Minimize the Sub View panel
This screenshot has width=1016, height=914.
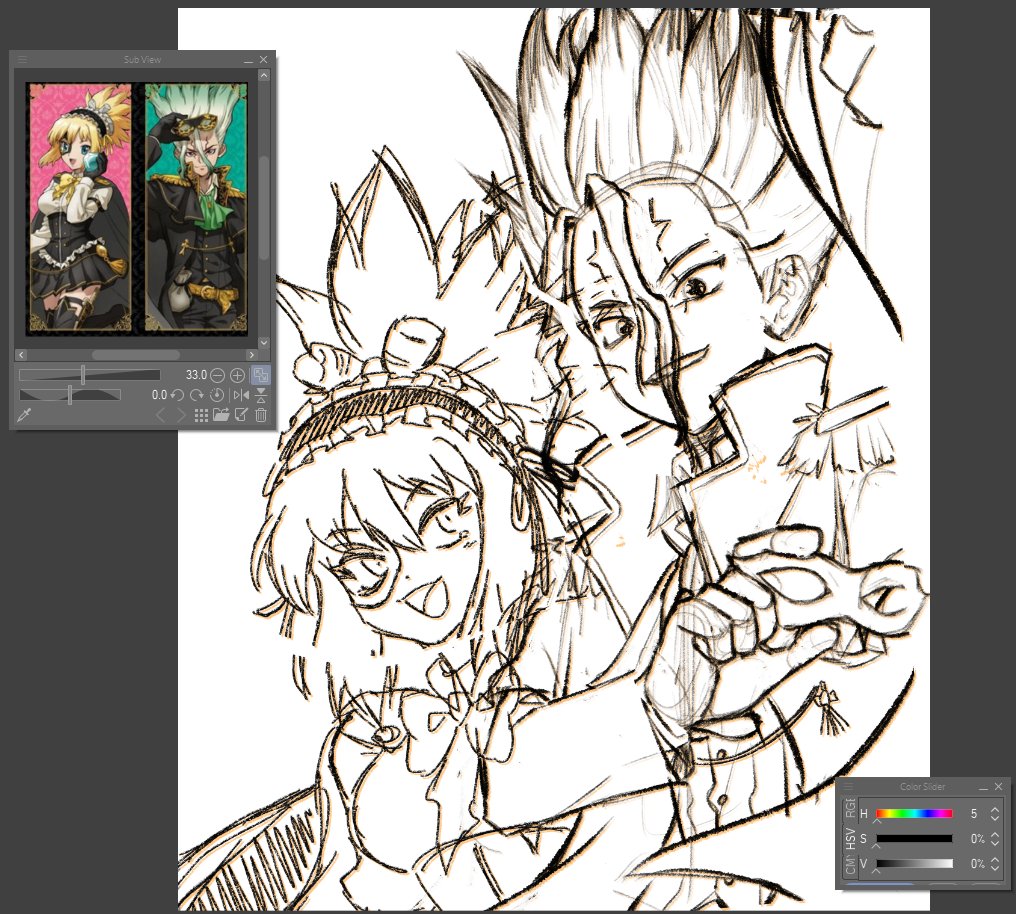click(248, 60)
